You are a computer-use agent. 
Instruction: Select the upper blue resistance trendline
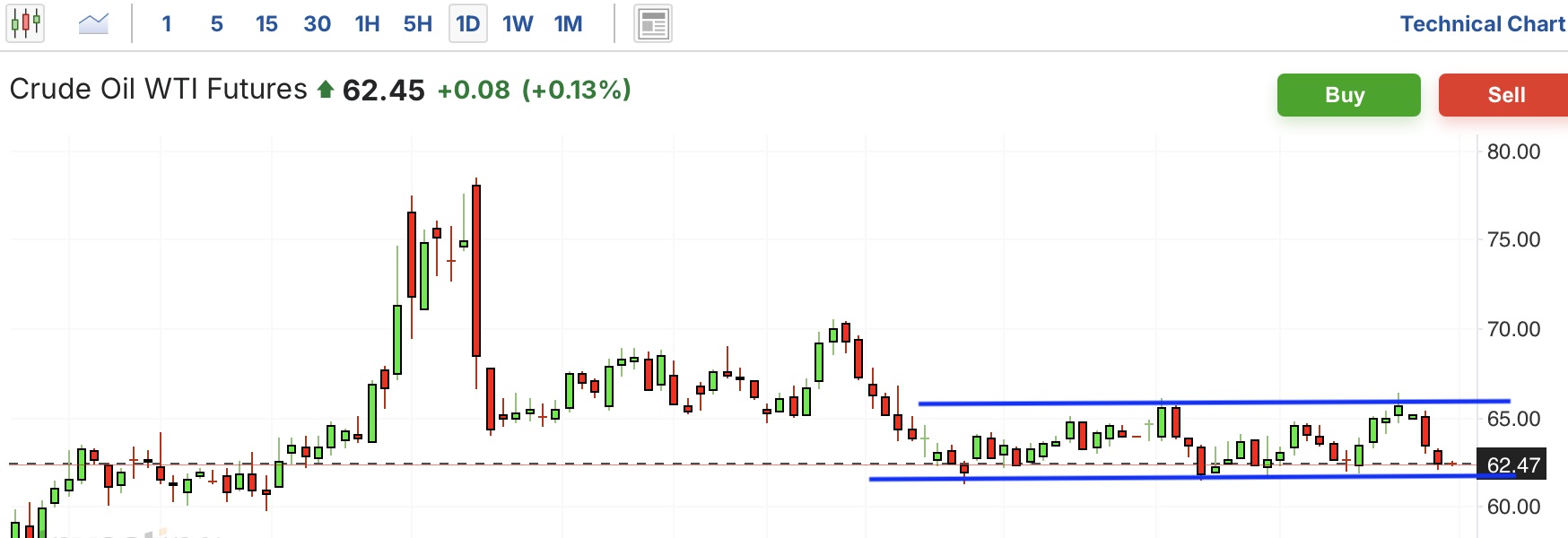1215,403
